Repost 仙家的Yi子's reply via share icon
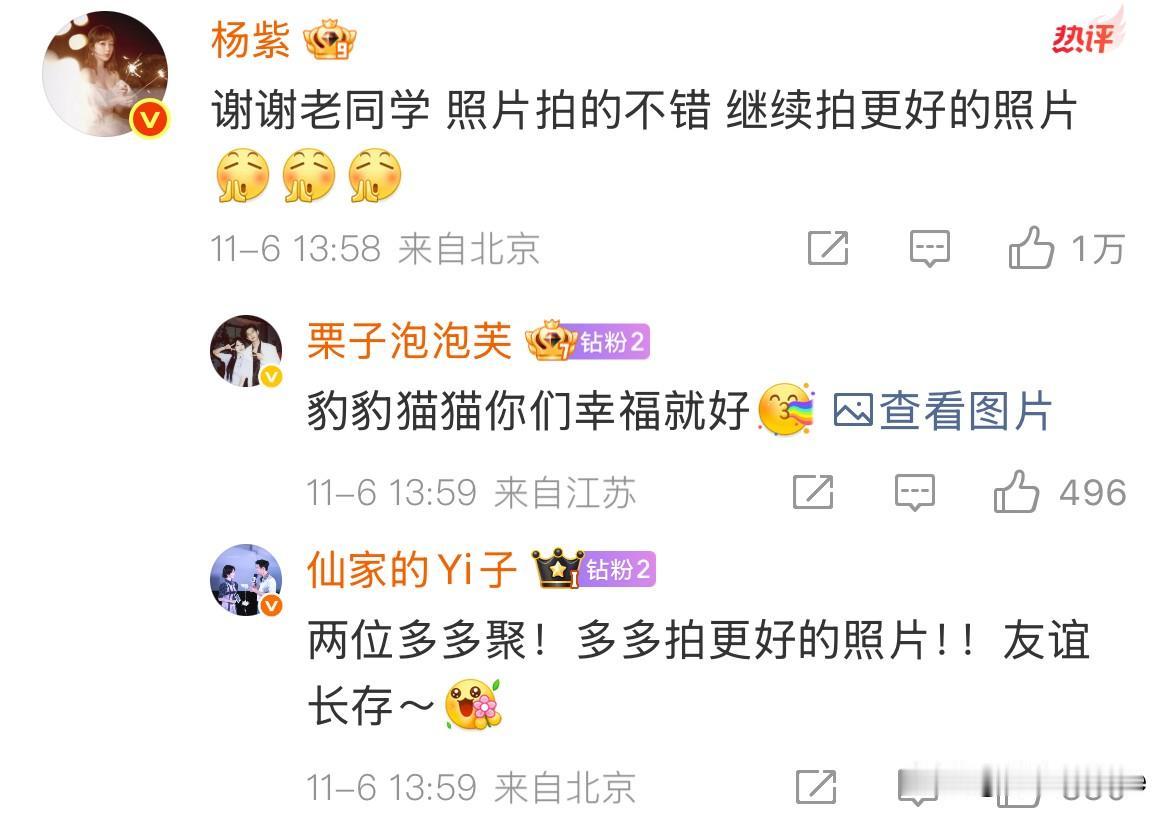This screenshot has width=1170, height=818. (x=816, y=787)
